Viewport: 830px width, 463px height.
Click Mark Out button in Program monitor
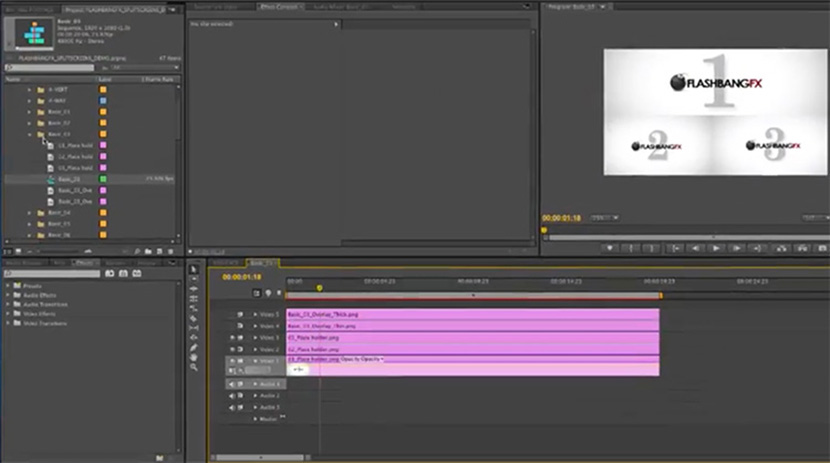652,248
